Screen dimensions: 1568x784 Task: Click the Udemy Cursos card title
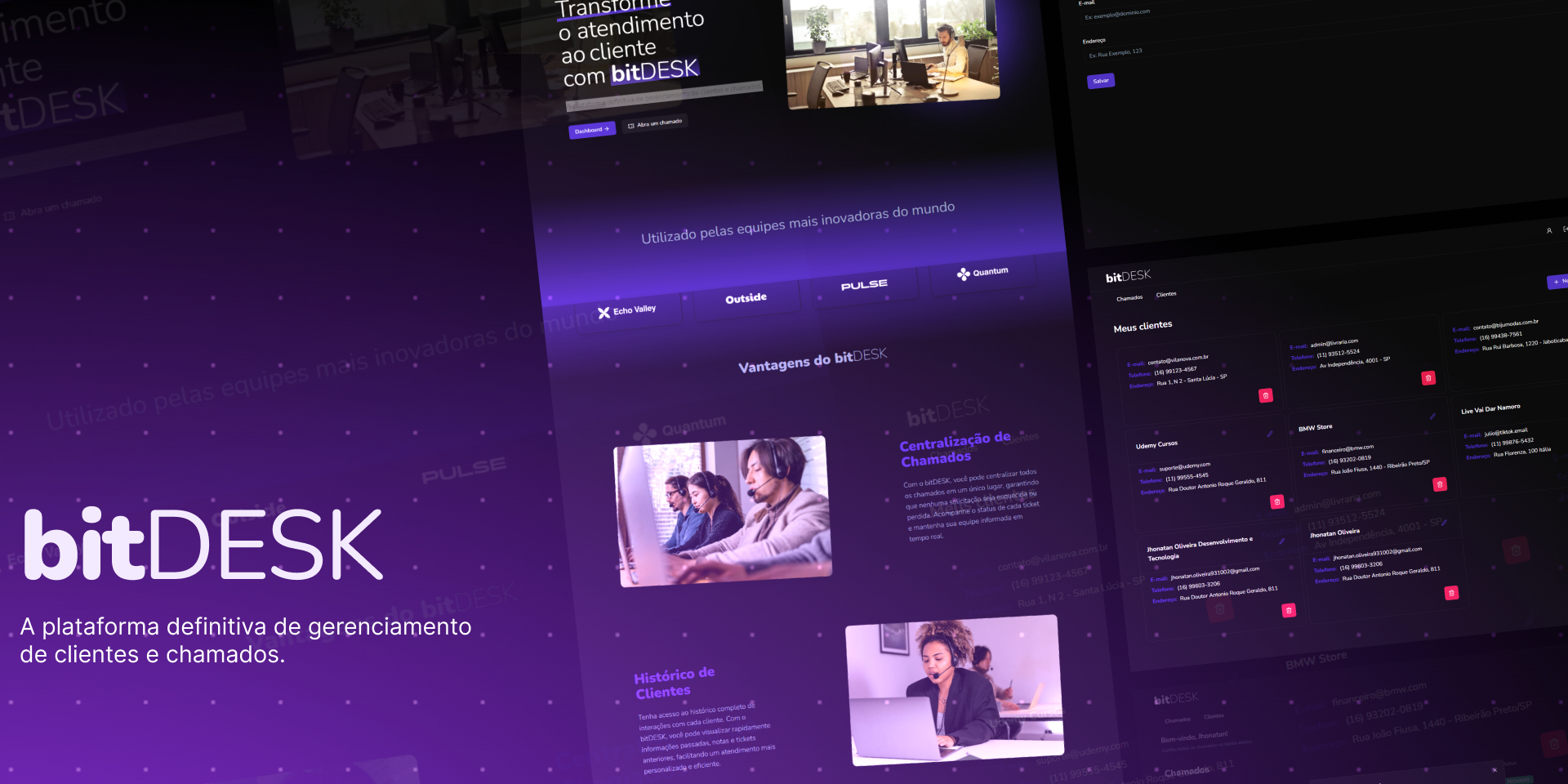[x=1156, y=445]
